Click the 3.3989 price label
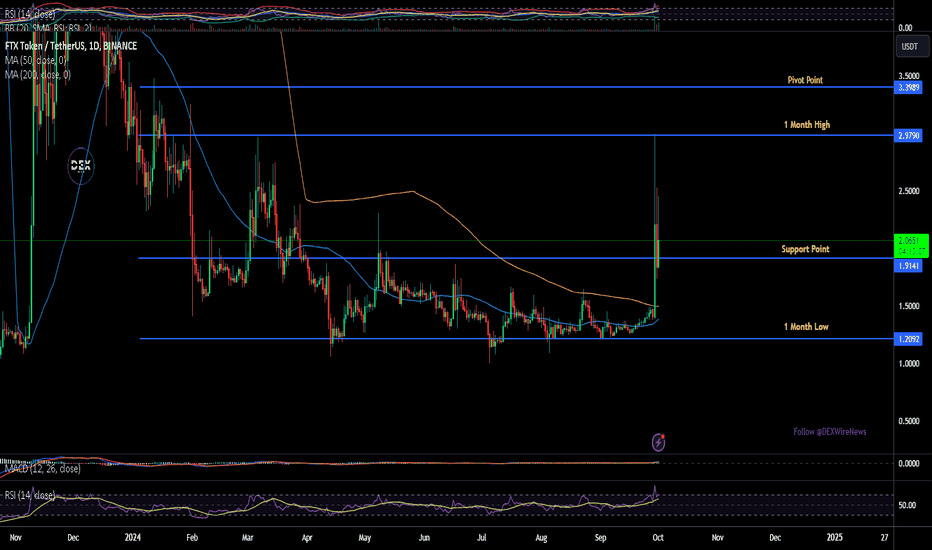This screenshot has height=550, width=932. [x=908, y=87]
